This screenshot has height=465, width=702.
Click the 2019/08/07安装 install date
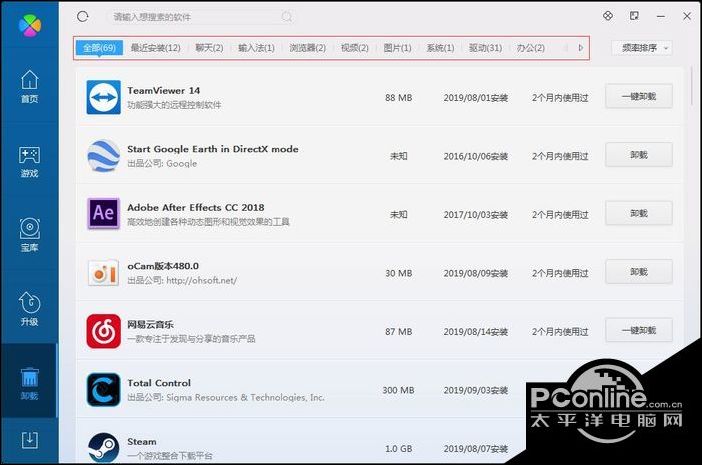point(475,449)
